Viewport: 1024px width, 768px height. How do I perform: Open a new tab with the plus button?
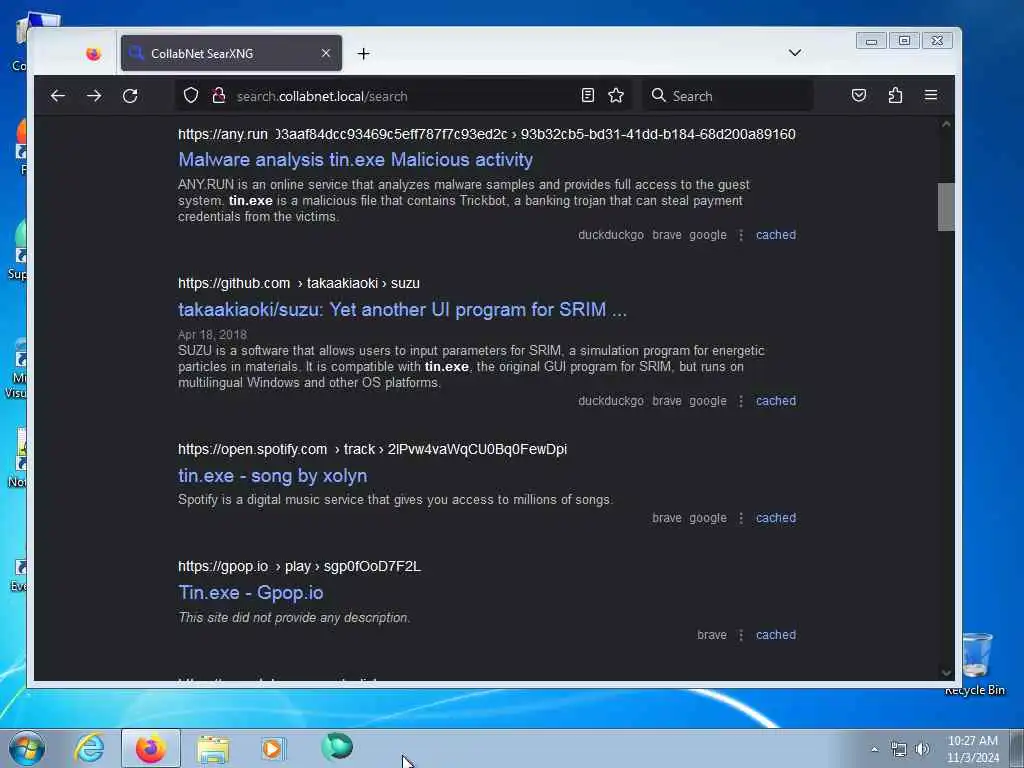(x=364, y=54)
